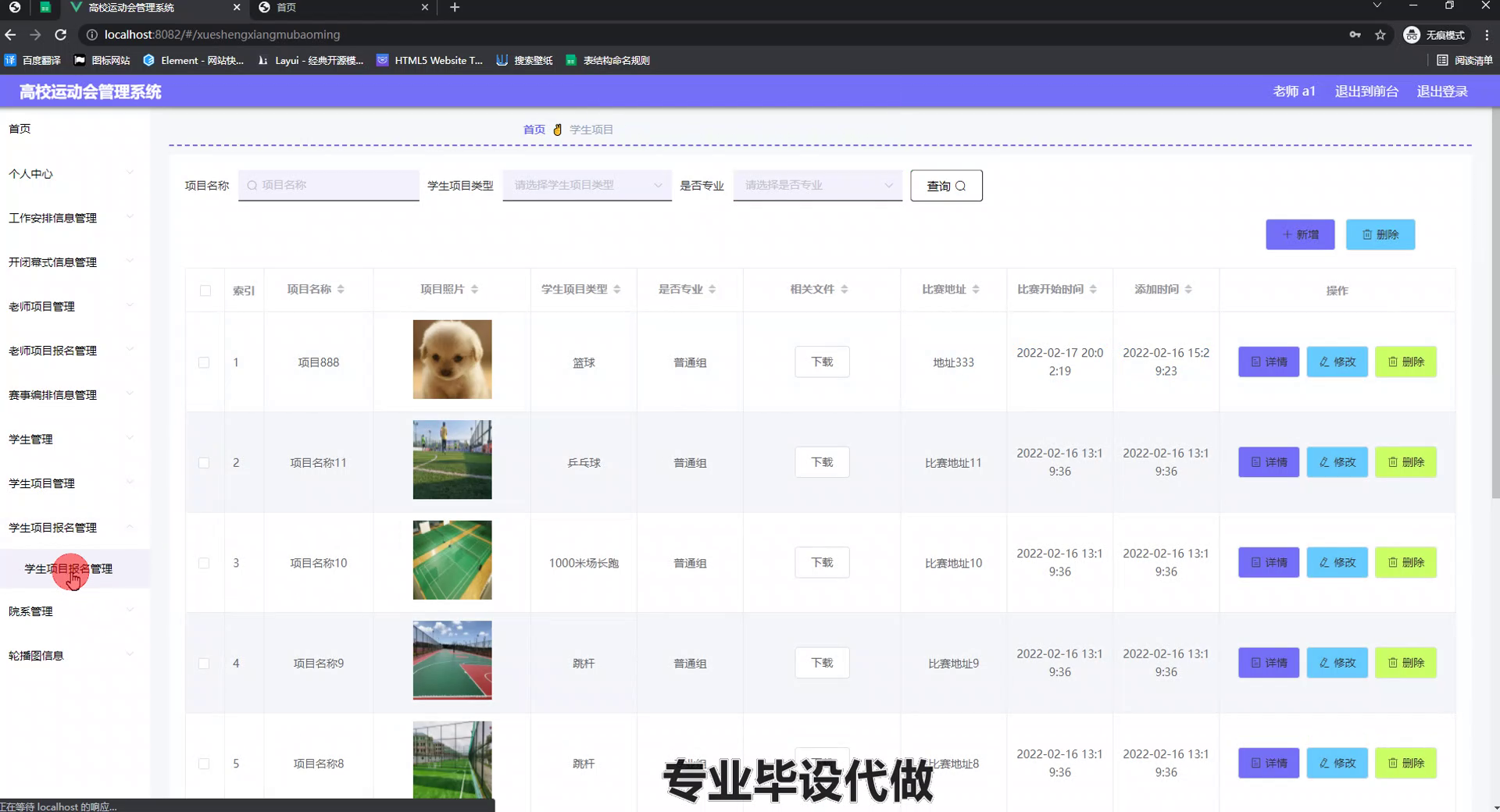Click 退出到前台 in the header

[1366, 91]
